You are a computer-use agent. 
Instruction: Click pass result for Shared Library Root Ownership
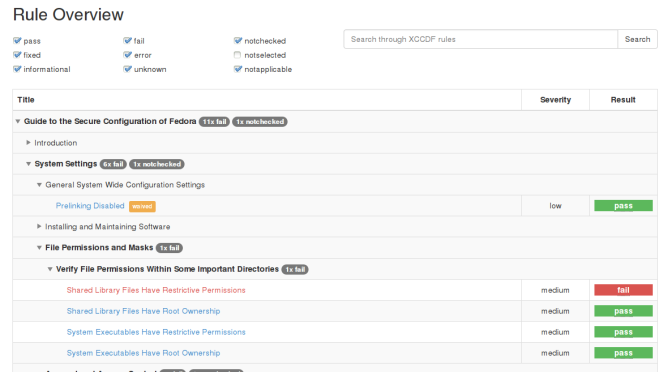click(x=623, y=311)
